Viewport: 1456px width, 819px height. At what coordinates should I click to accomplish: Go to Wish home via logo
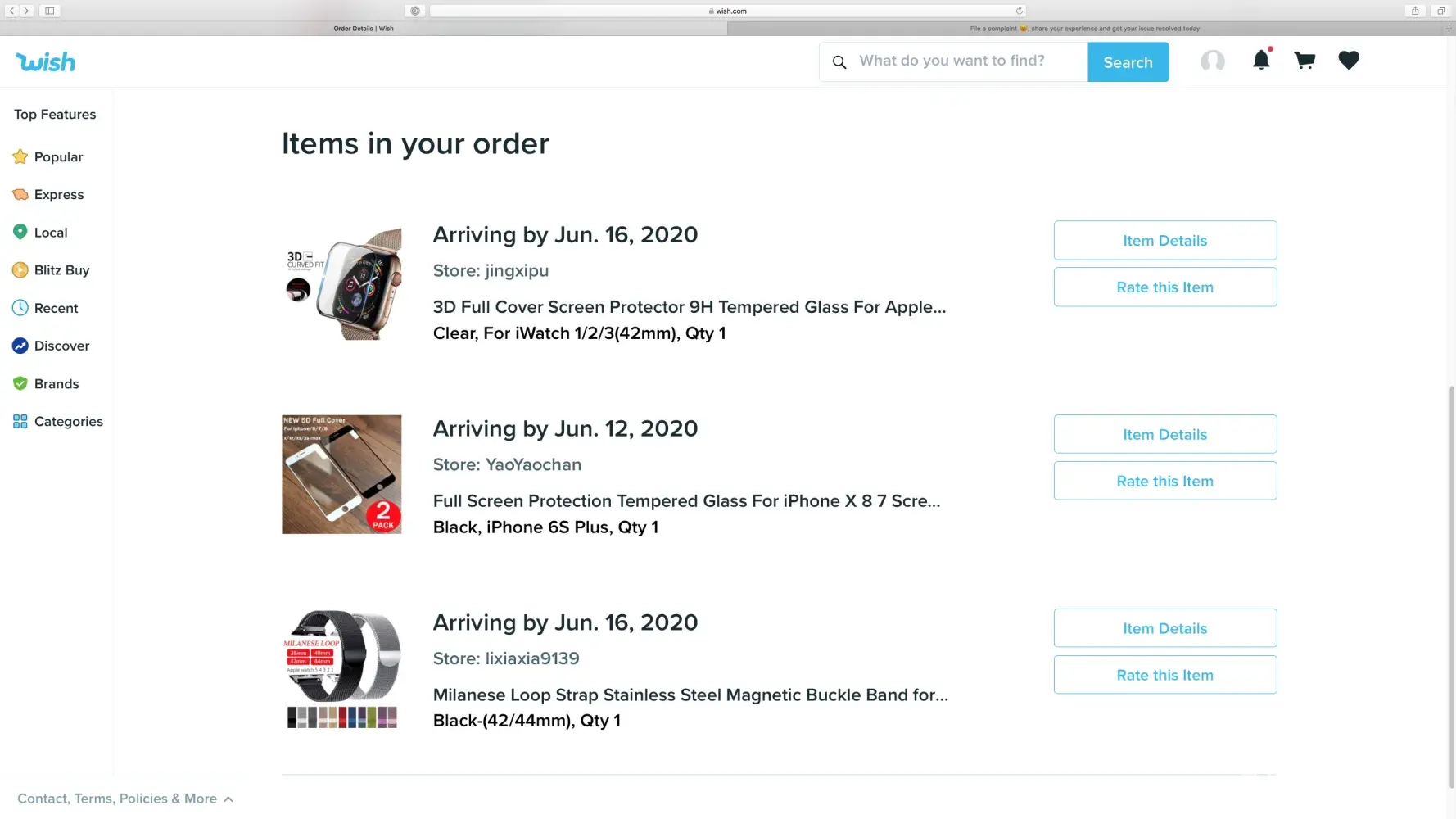click(x=46, y=62)
